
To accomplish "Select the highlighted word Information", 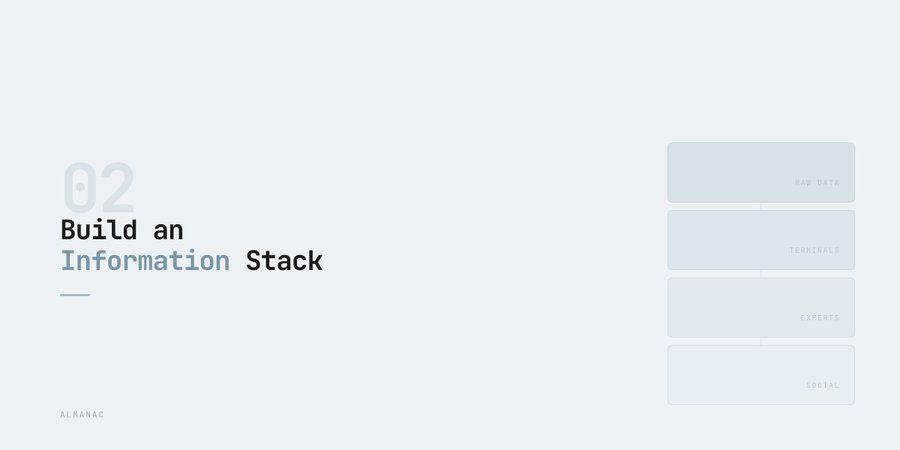I will coord(145,261).
